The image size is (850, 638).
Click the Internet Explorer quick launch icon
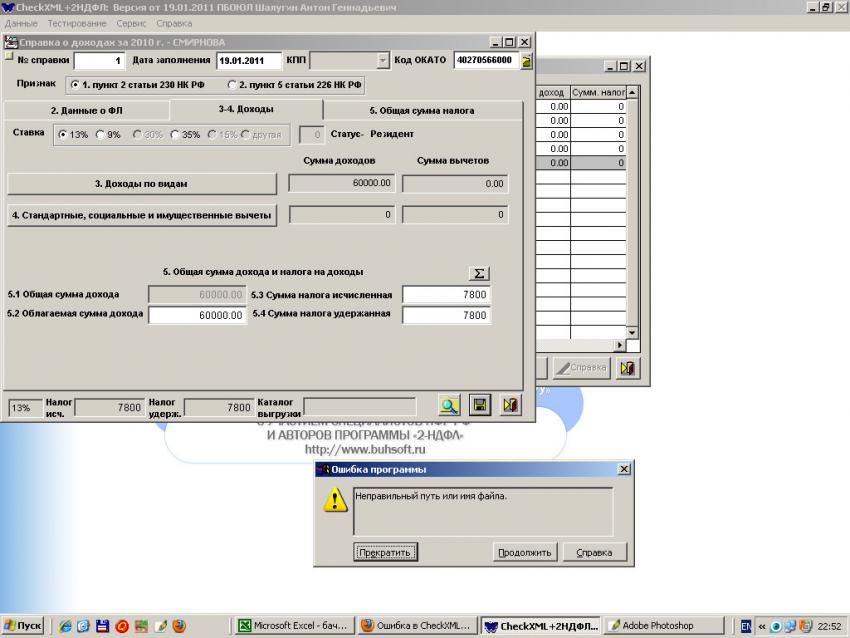66,626
